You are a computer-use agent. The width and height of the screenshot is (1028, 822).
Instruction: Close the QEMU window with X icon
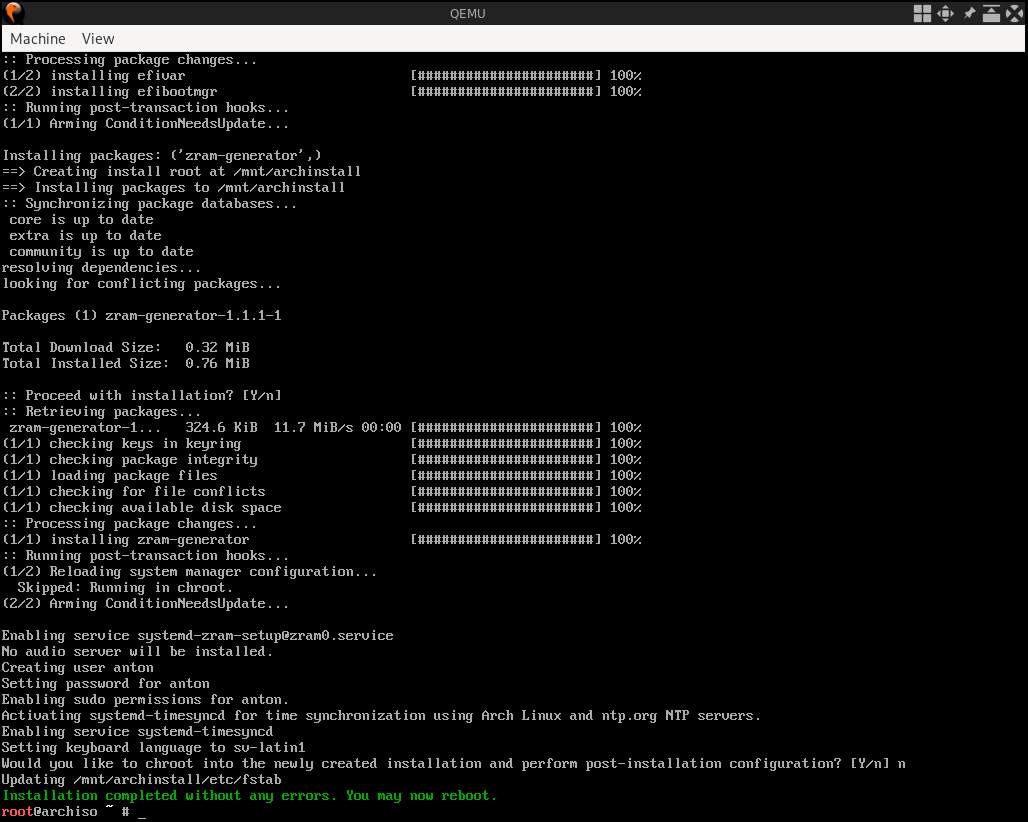(x=1014, y=13)
